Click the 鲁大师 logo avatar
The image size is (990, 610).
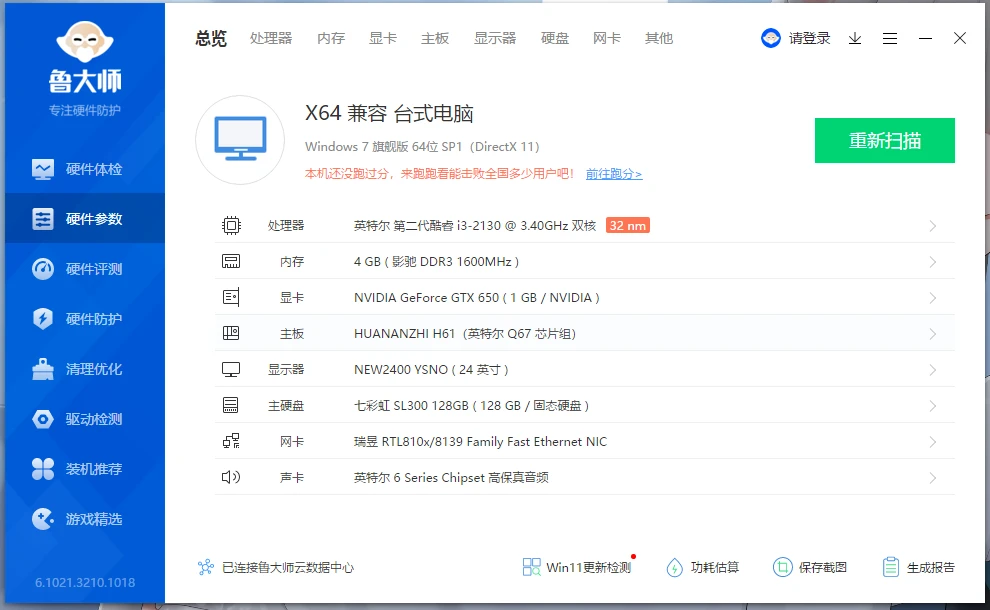tap(85, 41)
